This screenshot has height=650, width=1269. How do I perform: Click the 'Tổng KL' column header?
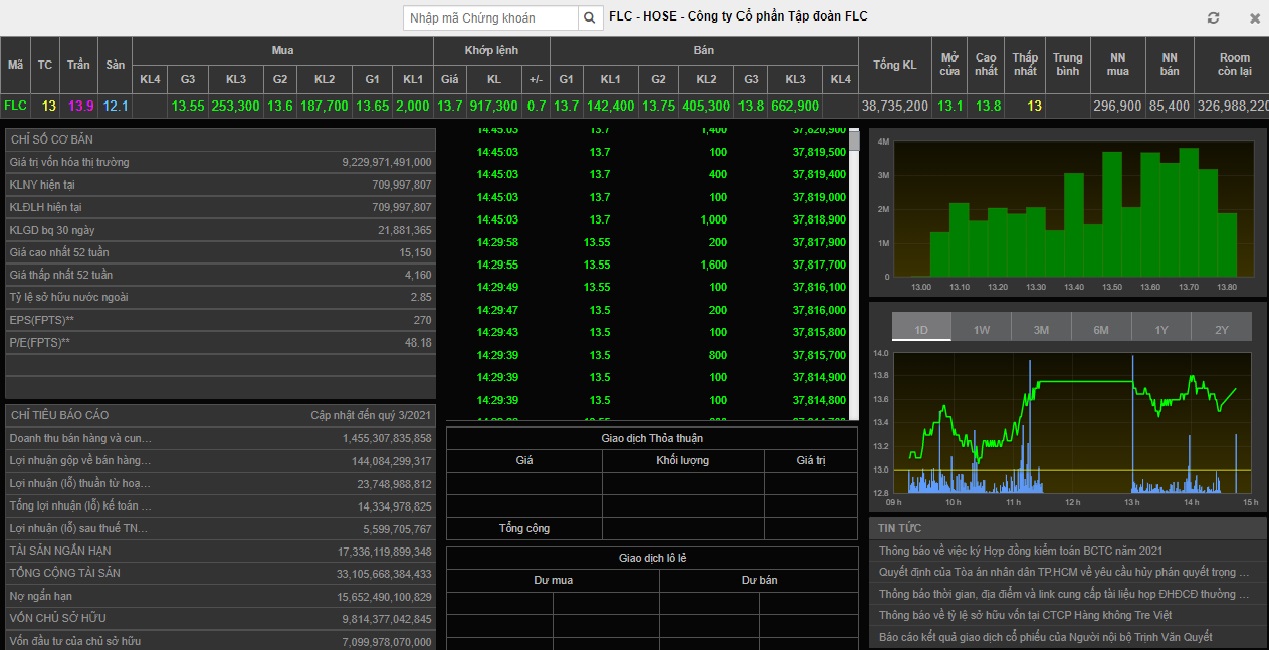pos(894,64)
